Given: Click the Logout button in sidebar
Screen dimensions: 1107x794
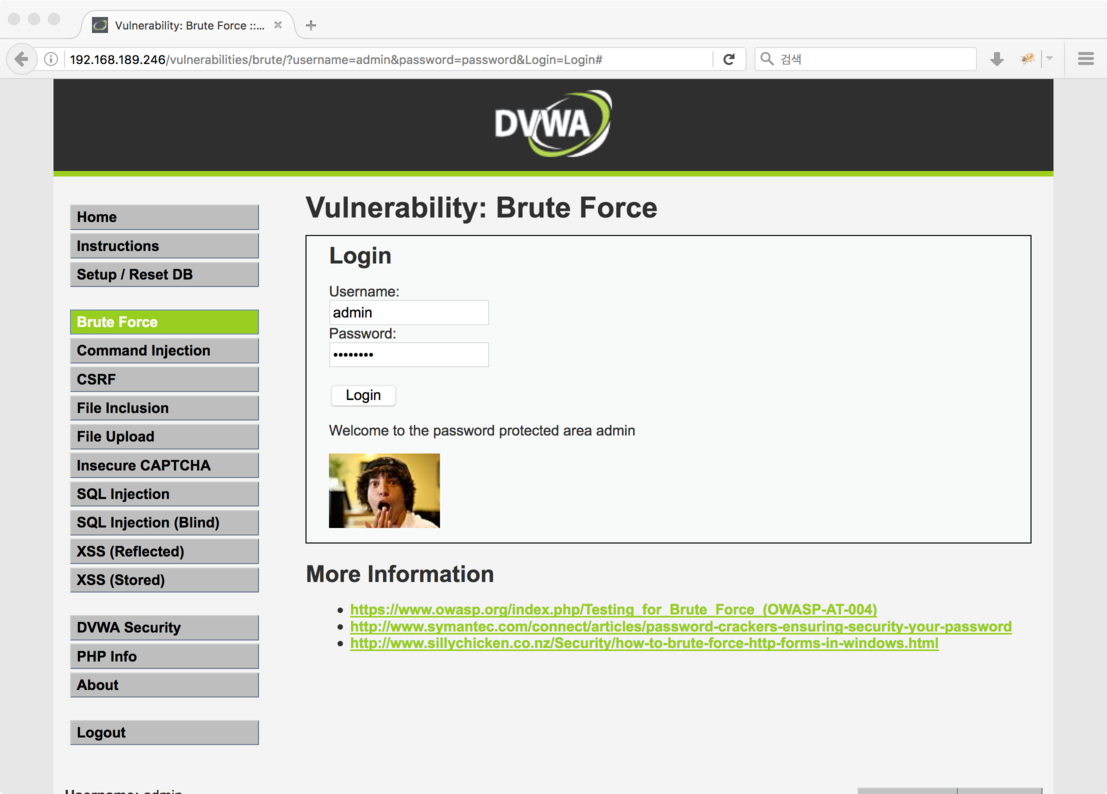Looking at the screenshot, I should click(164, 733).
